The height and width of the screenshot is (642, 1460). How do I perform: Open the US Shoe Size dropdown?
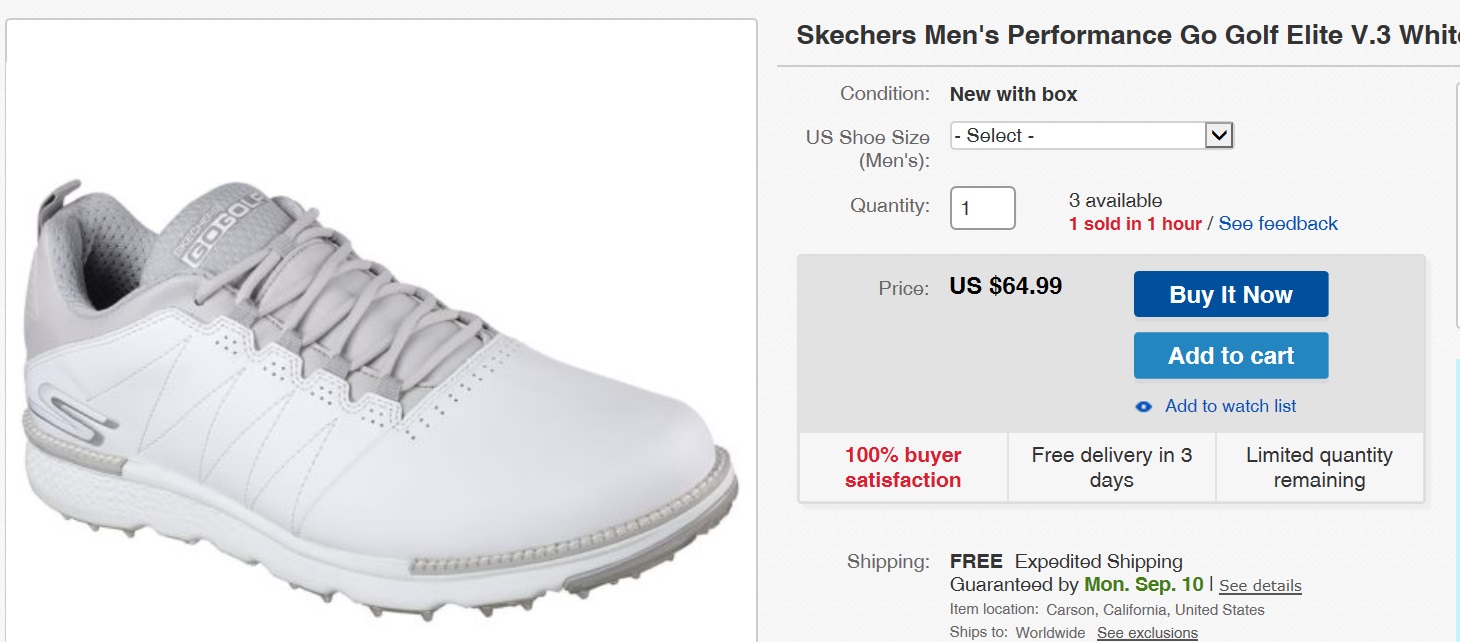tap(1091, 136)
